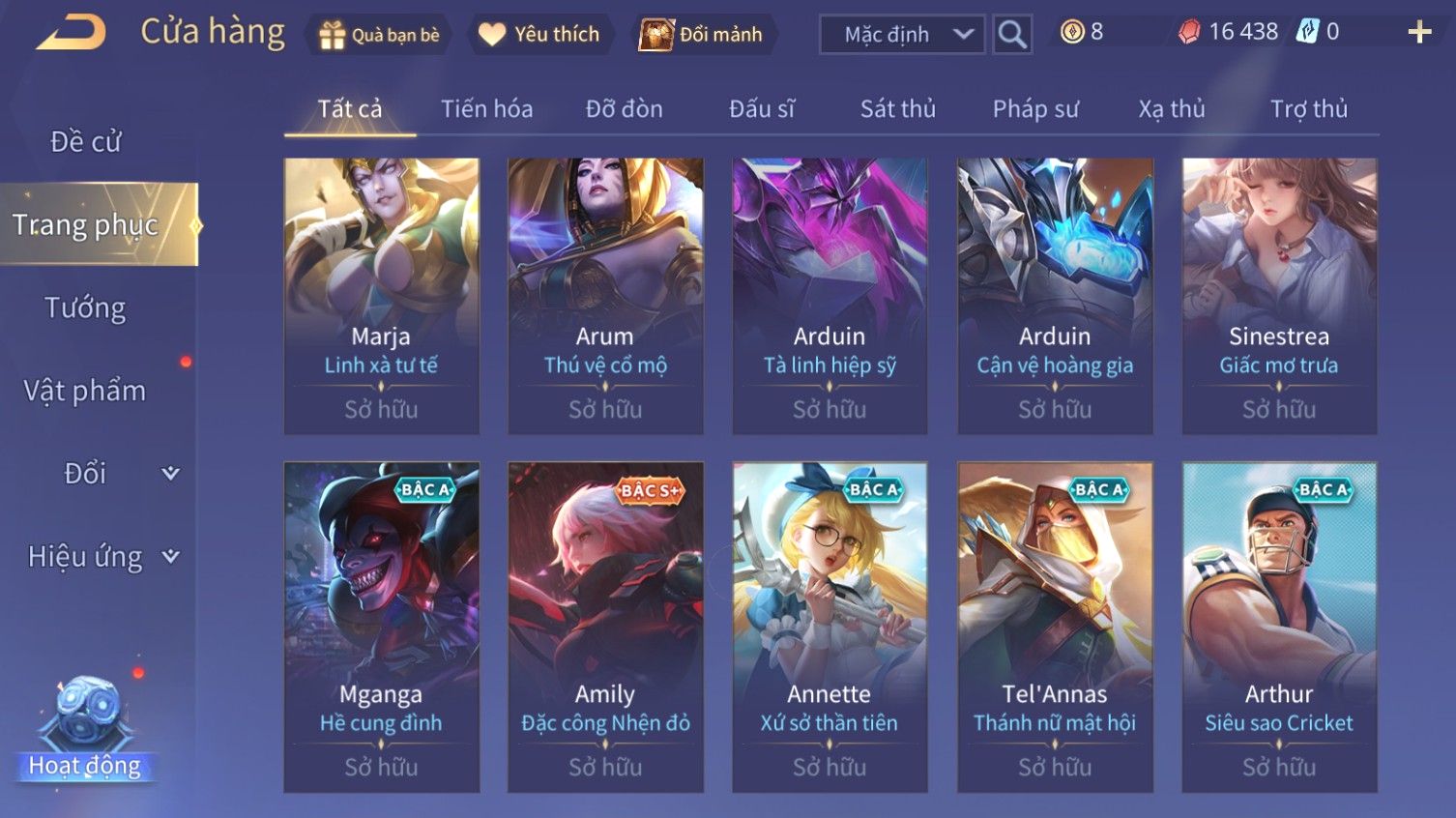The image size is (1456, 818).
Task: Open Amily Đặc công Nhện đỏ skin
Action: tap(605, 628)
